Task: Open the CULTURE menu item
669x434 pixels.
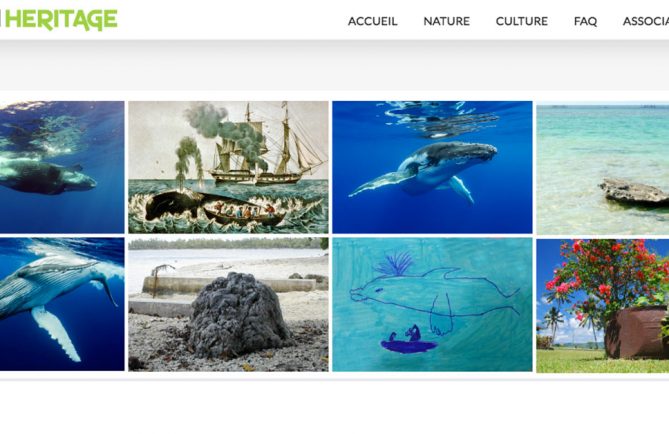Action: [x=521, y=21]
